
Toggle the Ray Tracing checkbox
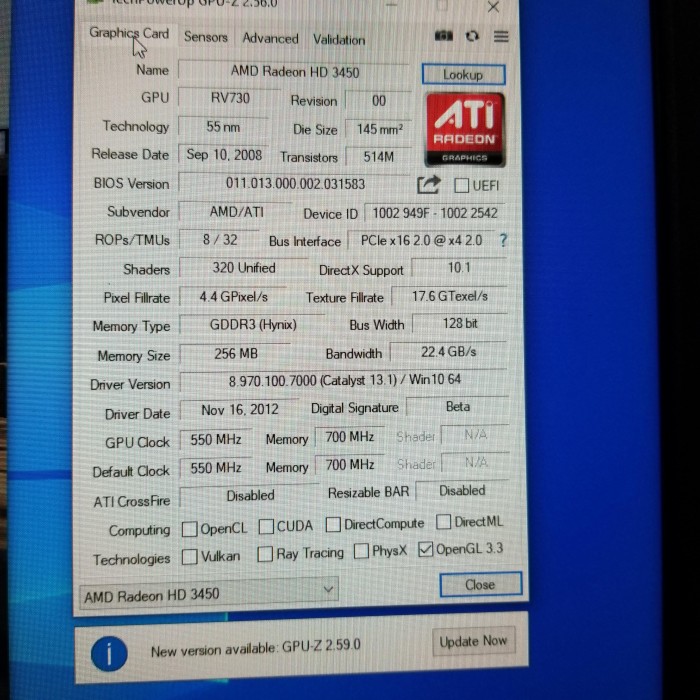point(265,554)
